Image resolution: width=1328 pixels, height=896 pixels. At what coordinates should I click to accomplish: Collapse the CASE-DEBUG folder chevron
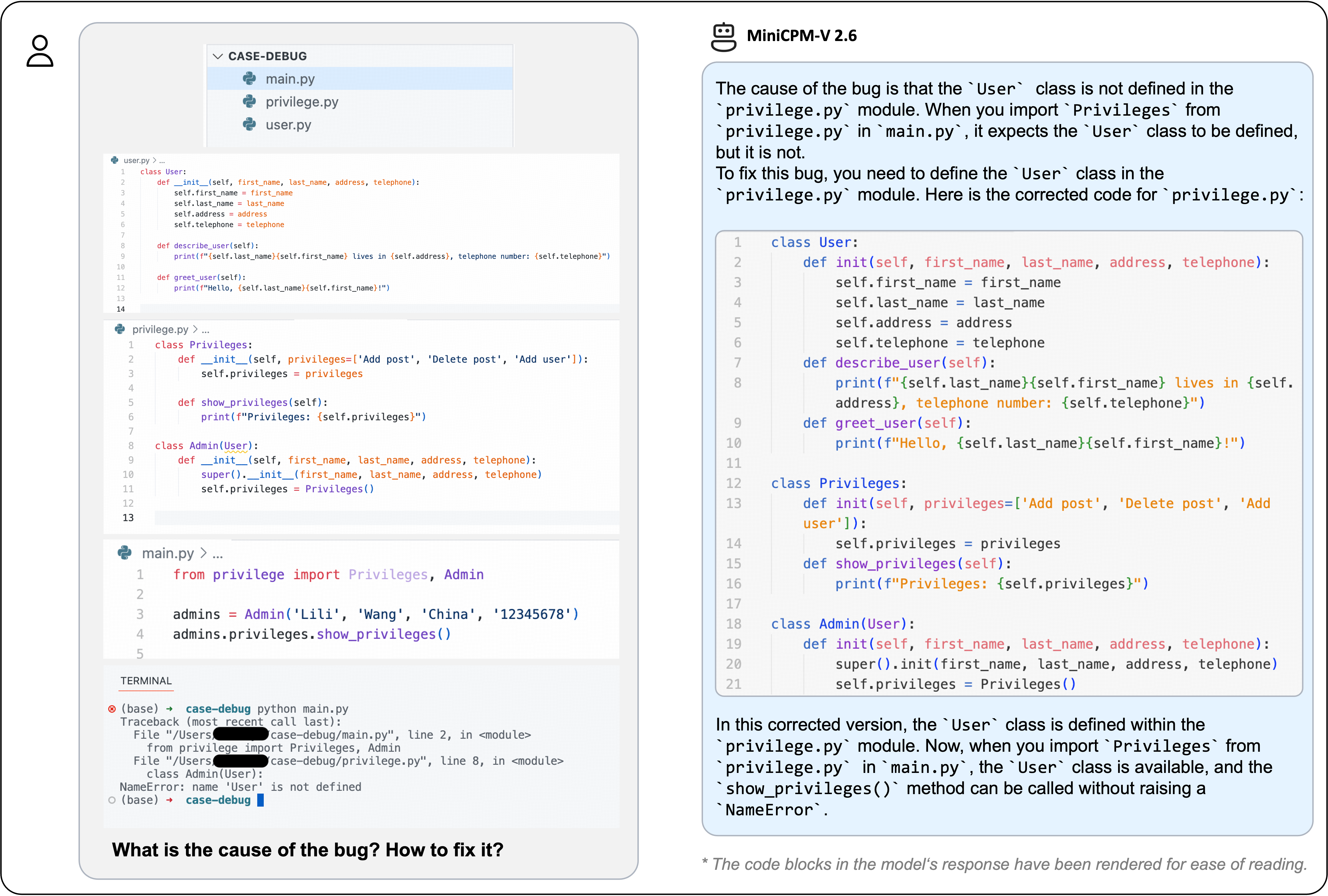coord(217,56)
